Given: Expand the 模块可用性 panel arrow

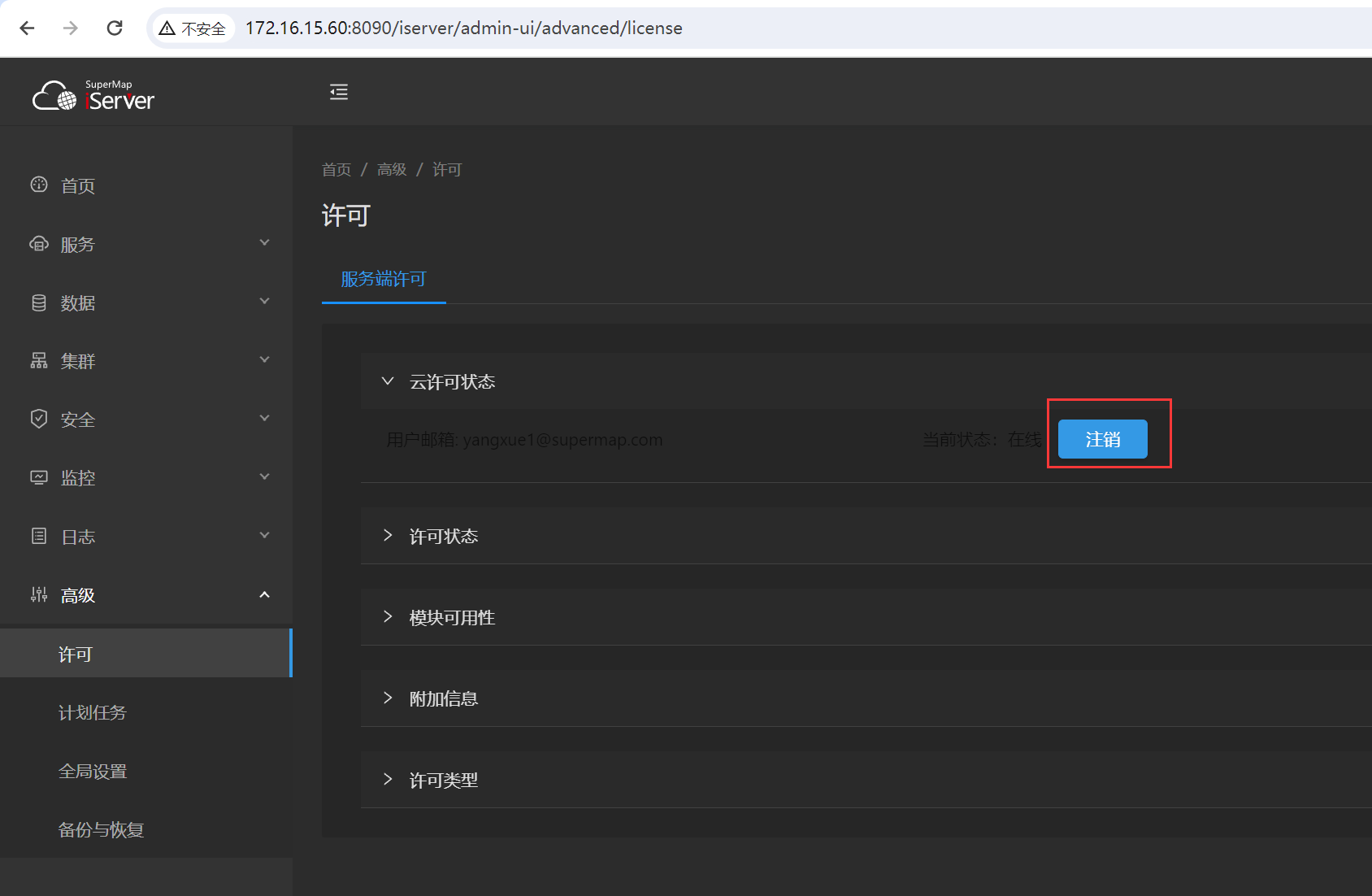Looking at the screenshot, I should (388, 616).
